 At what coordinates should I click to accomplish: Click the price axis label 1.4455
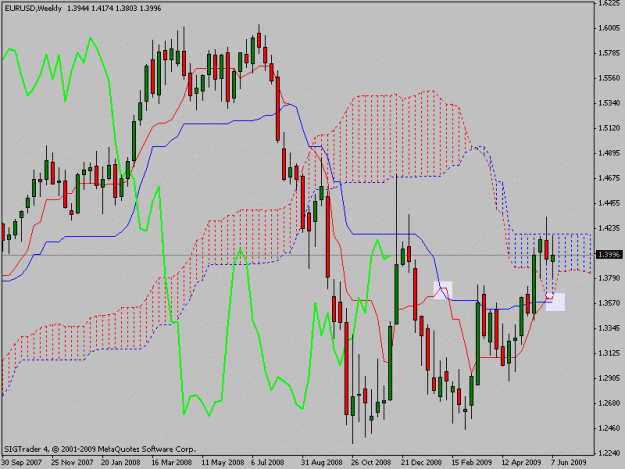pos(609,203)
